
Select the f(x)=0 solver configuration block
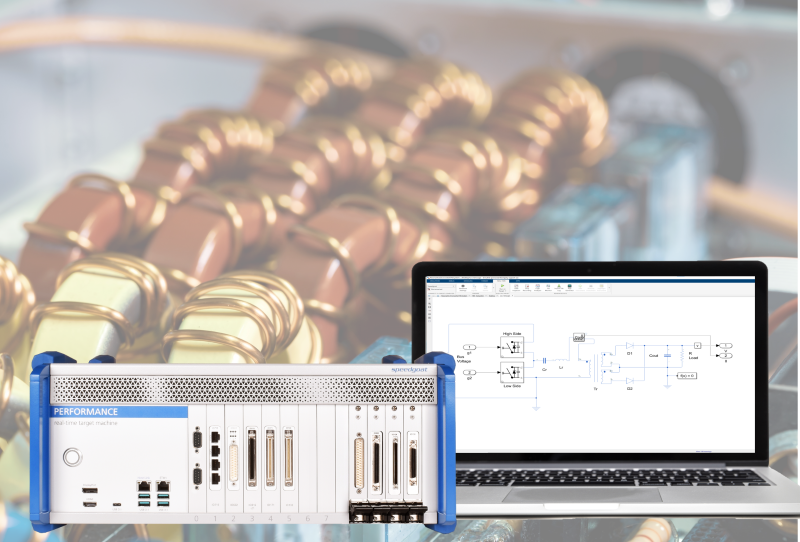(687, 376)
